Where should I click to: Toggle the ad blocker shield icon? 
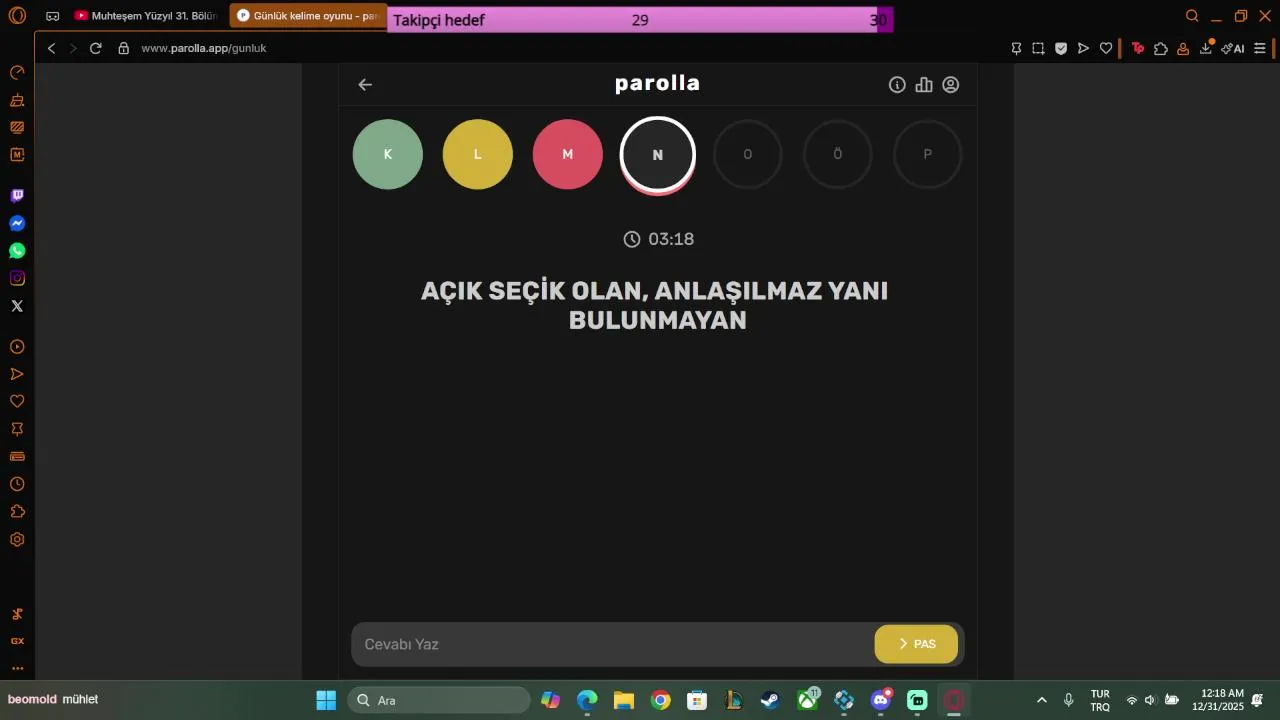pyautogui.click(x=1061, y=48)
